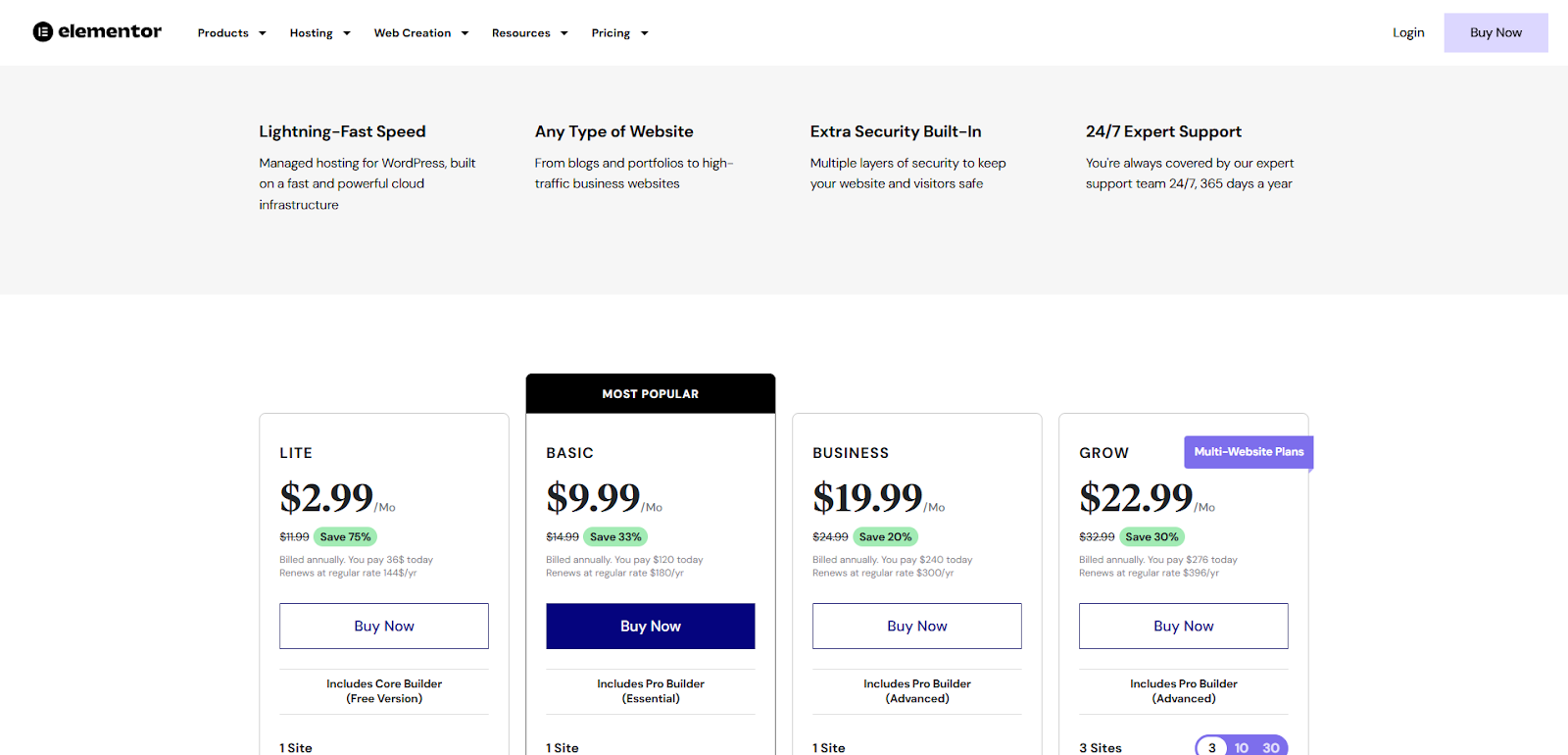Click Includes Core Builder (Free Version)

tap(384, 691)
